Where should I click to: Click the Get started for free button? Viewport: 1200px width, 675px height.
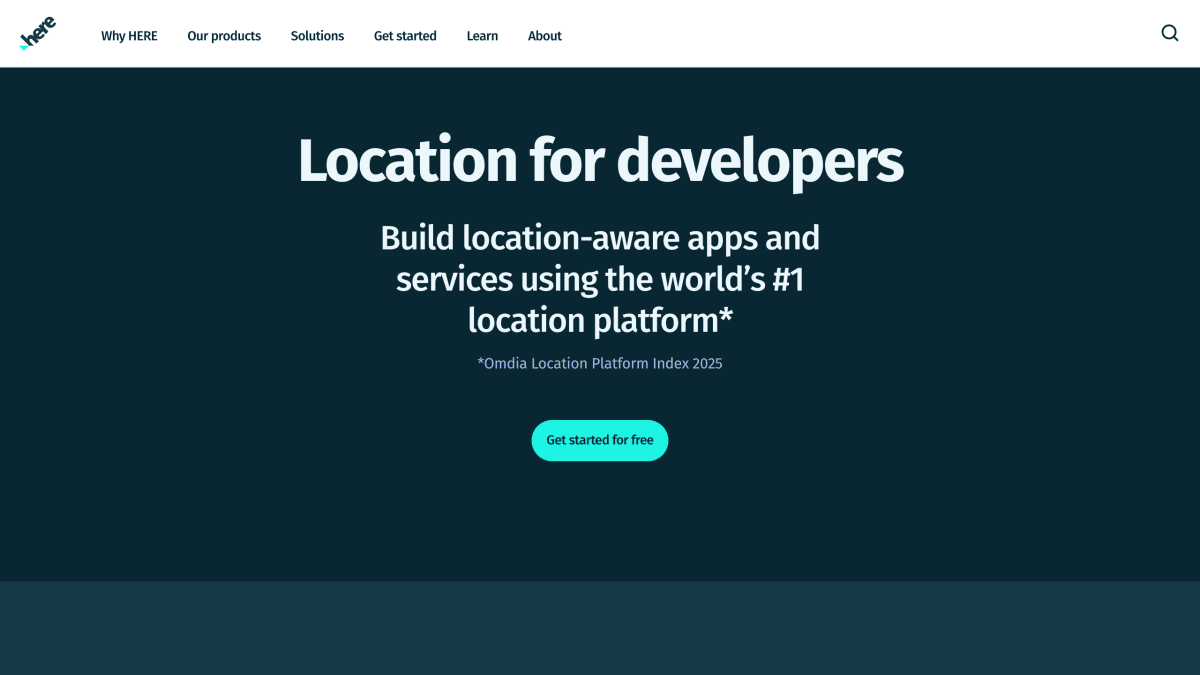600,440
